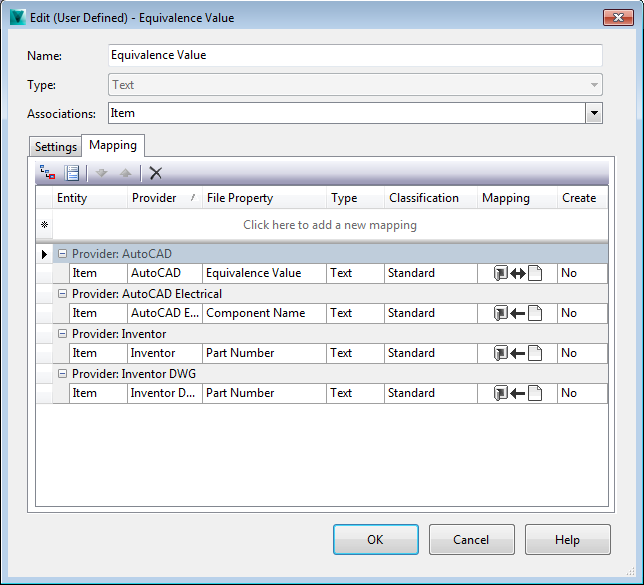Click the new-row asterisk indicator
This screenshot has width=644, height=585.
(x=44, y=225)
